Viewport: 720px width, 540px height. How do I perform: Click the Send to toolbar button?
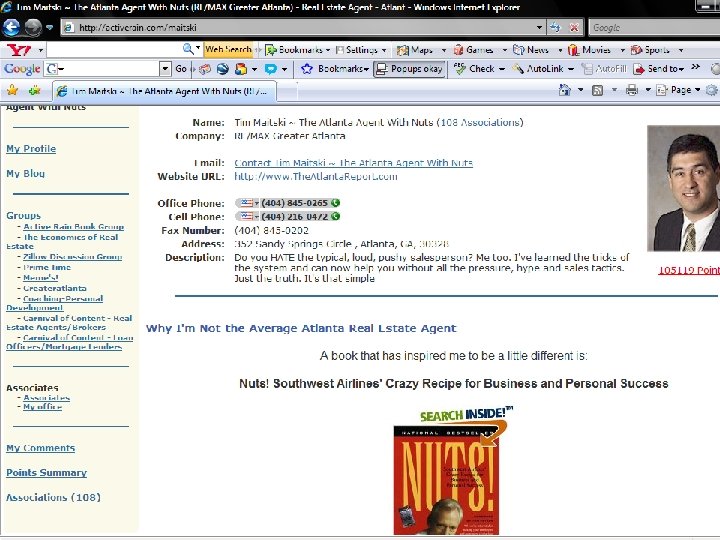pos(658,69)
